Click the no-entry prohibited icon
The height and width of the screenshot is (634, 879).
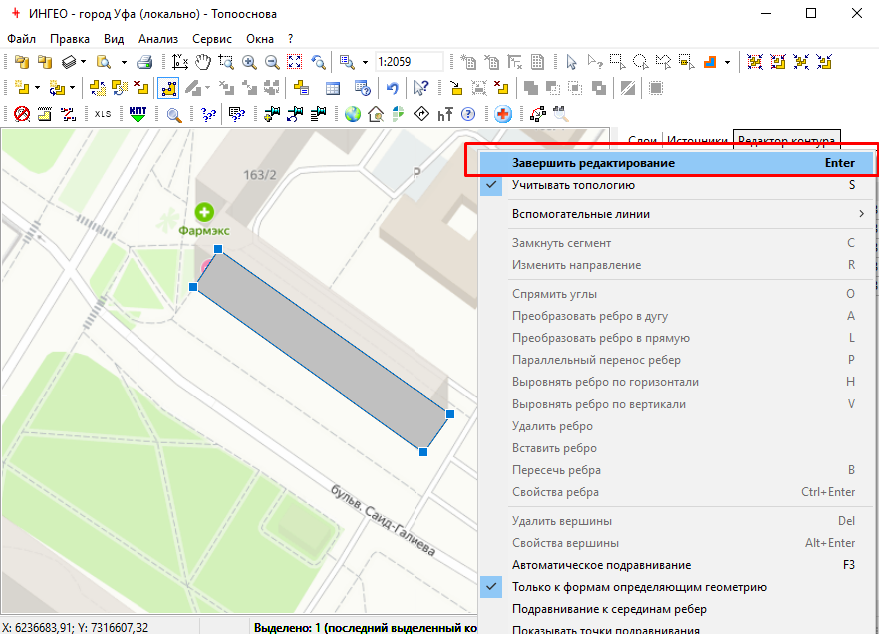pyautogui.click(x=22, y=114)
